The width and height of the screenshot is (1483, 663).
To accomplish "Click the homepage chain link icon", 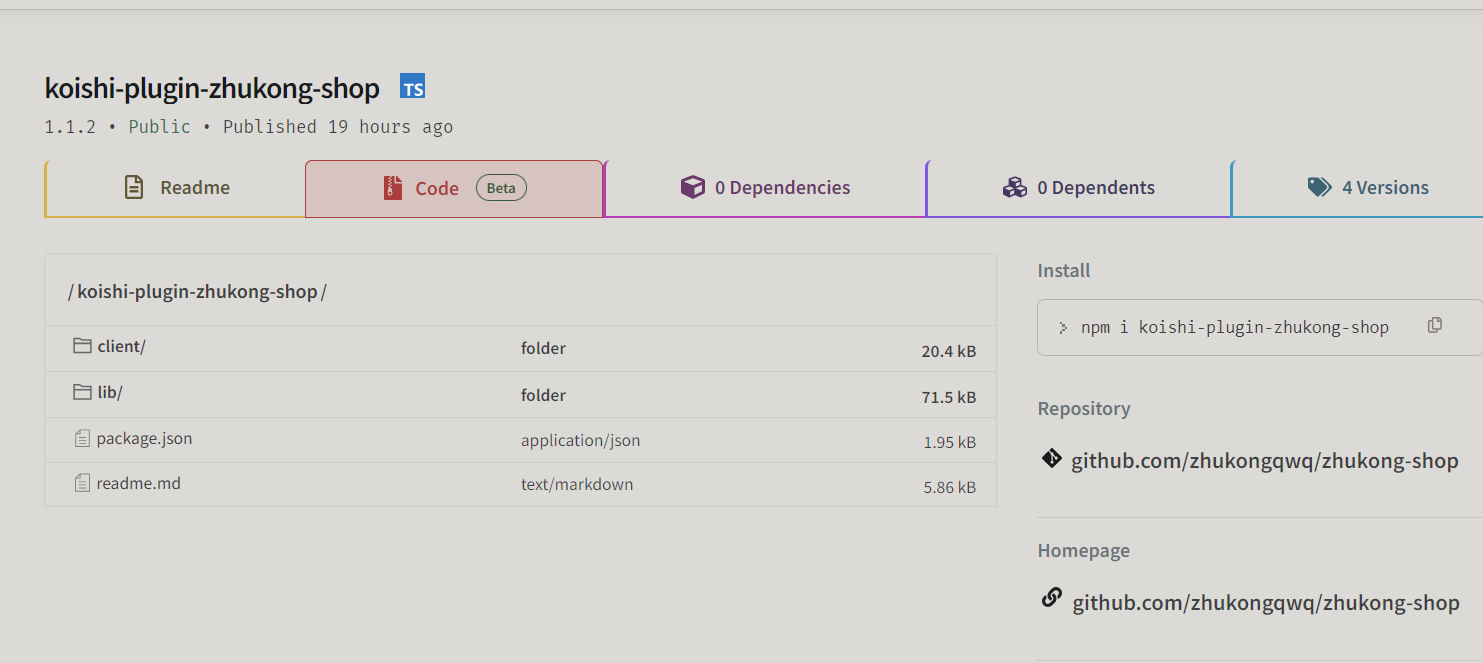I will [1051, 599].
